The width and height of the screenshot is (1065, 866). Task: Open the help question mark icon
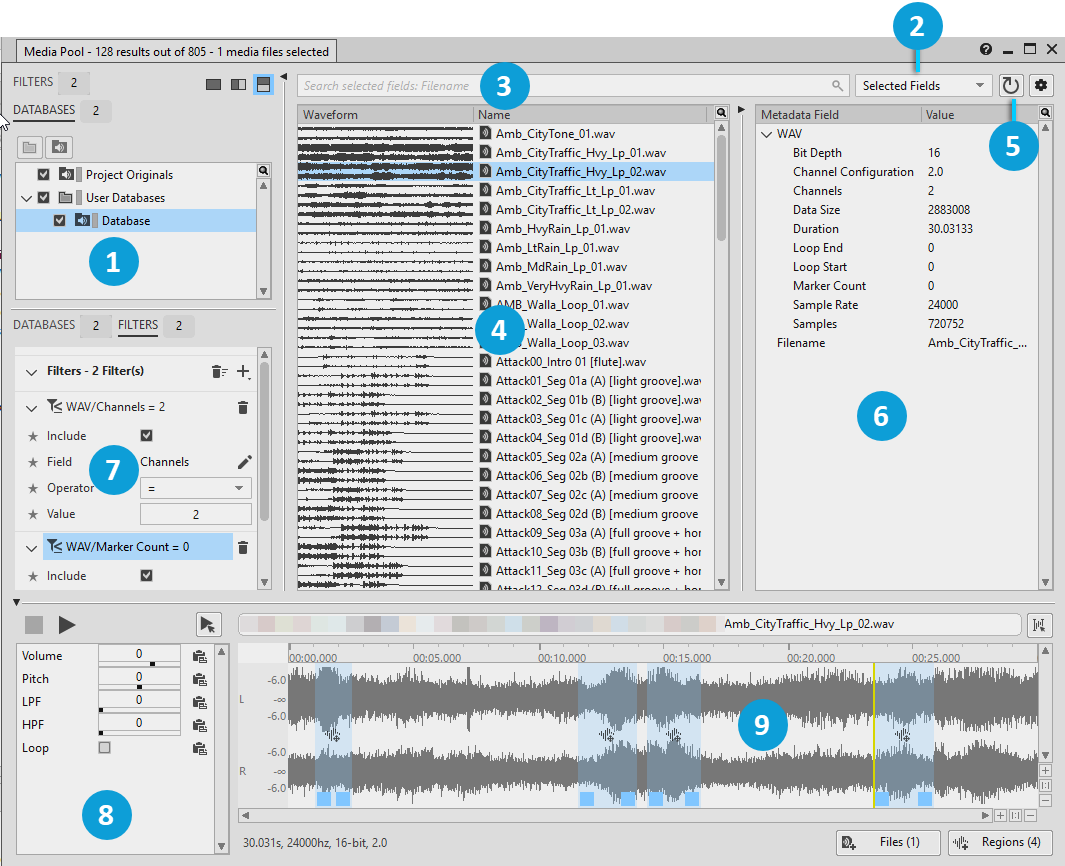986,49
